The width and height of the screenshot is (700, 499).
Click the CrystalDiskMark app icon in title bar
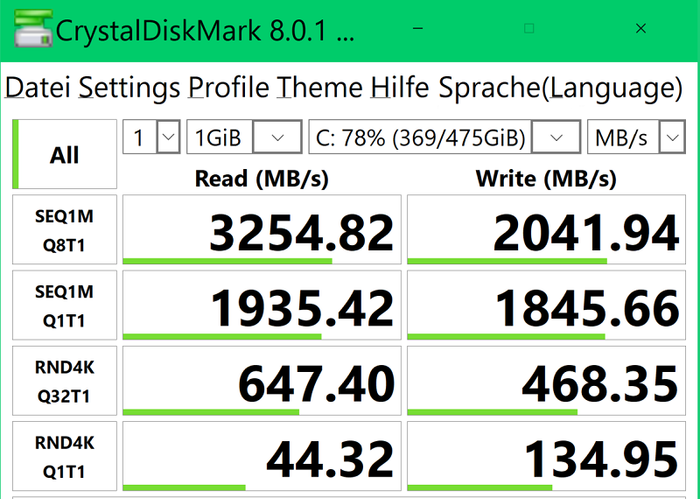tap(33, 29)
